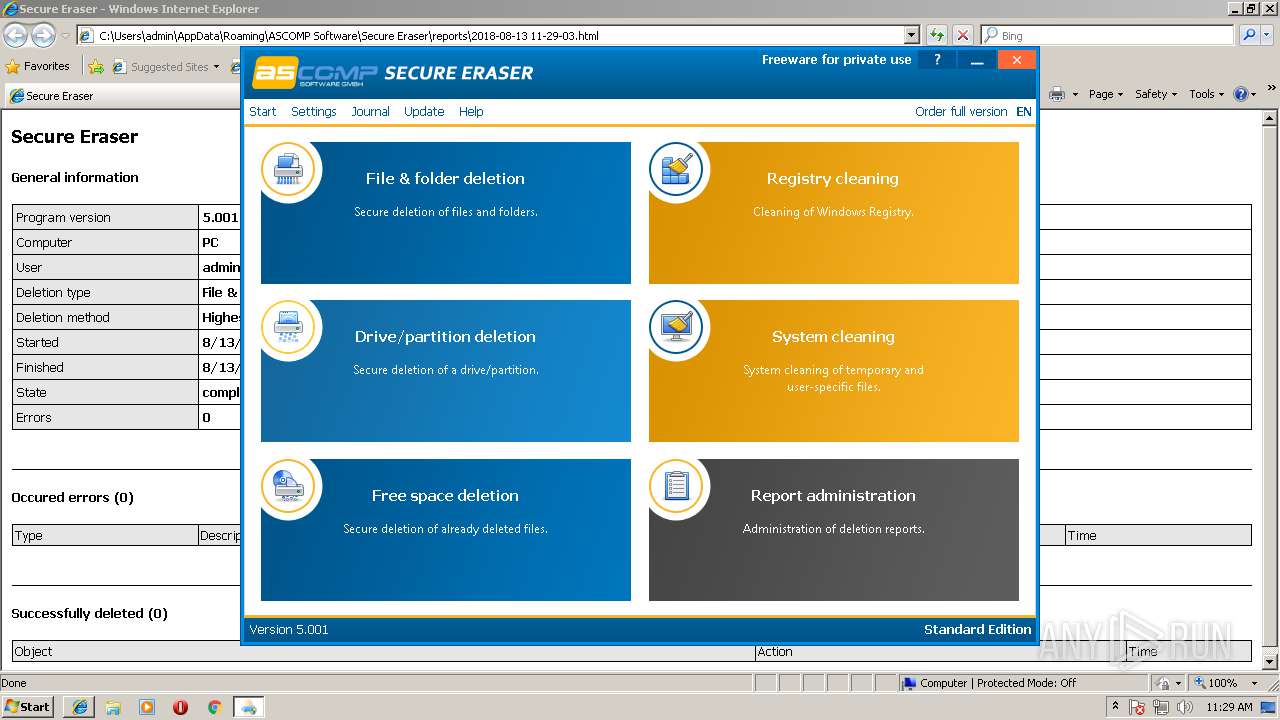The height and width of the screenshot is (720, 1280).
Task: Click the IE vertical scrollbar down arrow
Action: 1270,662
